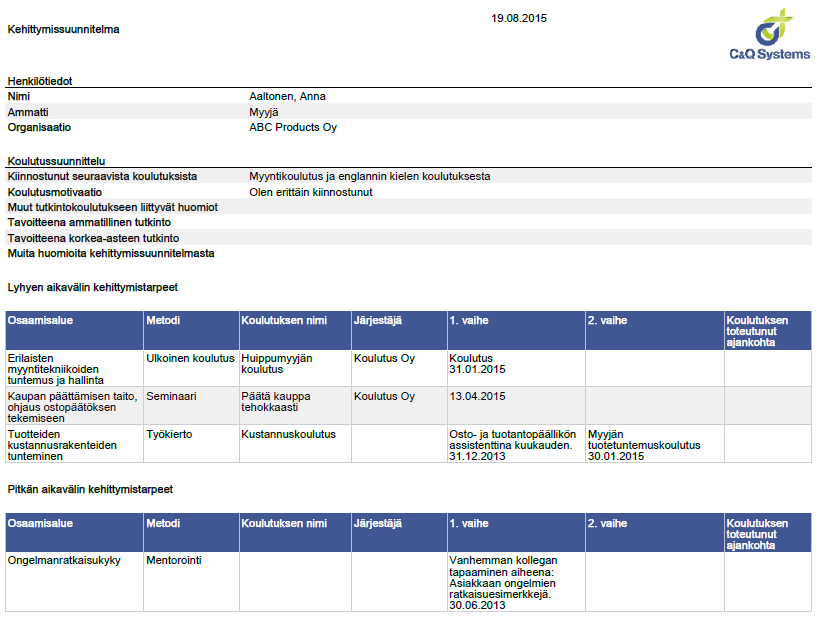Click Tavoitteena ammatillinen tutkinto label
Image resolution: width=816 pixels, height=618 pixels.
[x=89, y=223]
